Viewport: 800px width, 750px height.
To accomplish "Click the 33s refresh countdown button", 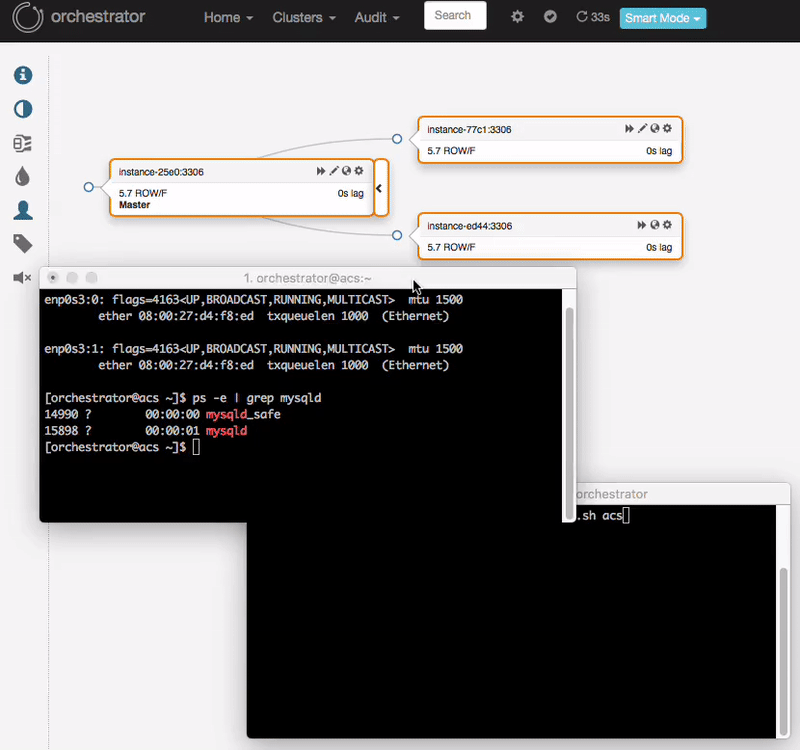I will click(x=592, y=17).
